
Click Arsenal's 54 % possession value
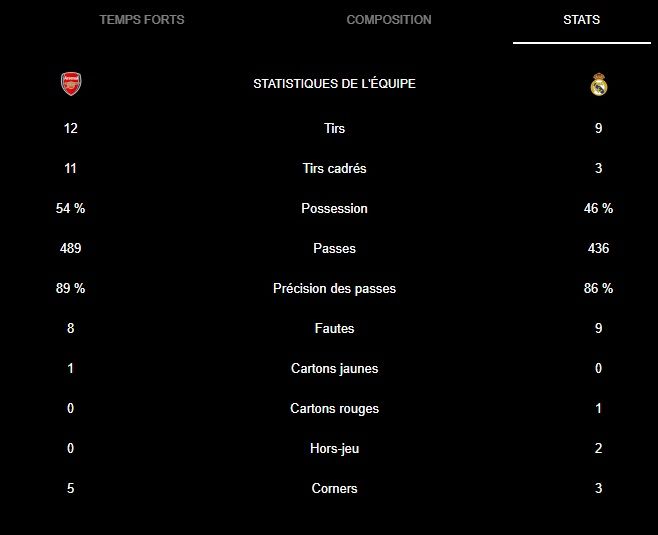click(x=70, y=209)
